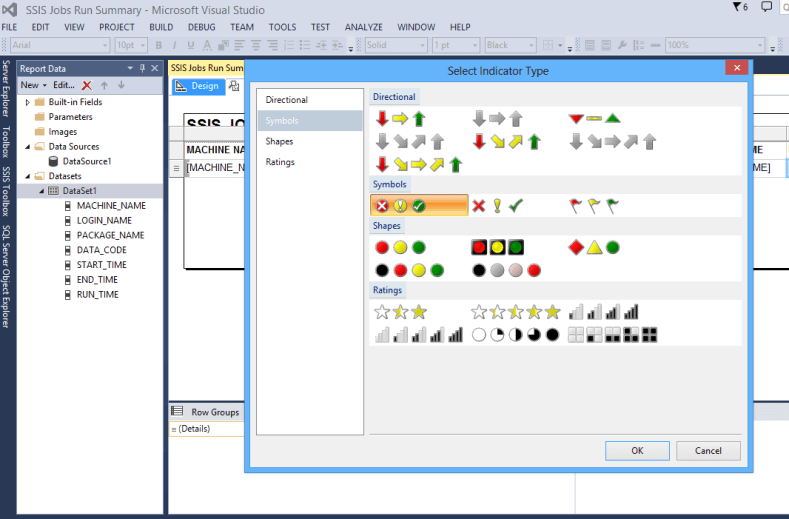The image size is (789, 519).
Task: Select the colored four-arrow directional set
Action: point(507,141)
